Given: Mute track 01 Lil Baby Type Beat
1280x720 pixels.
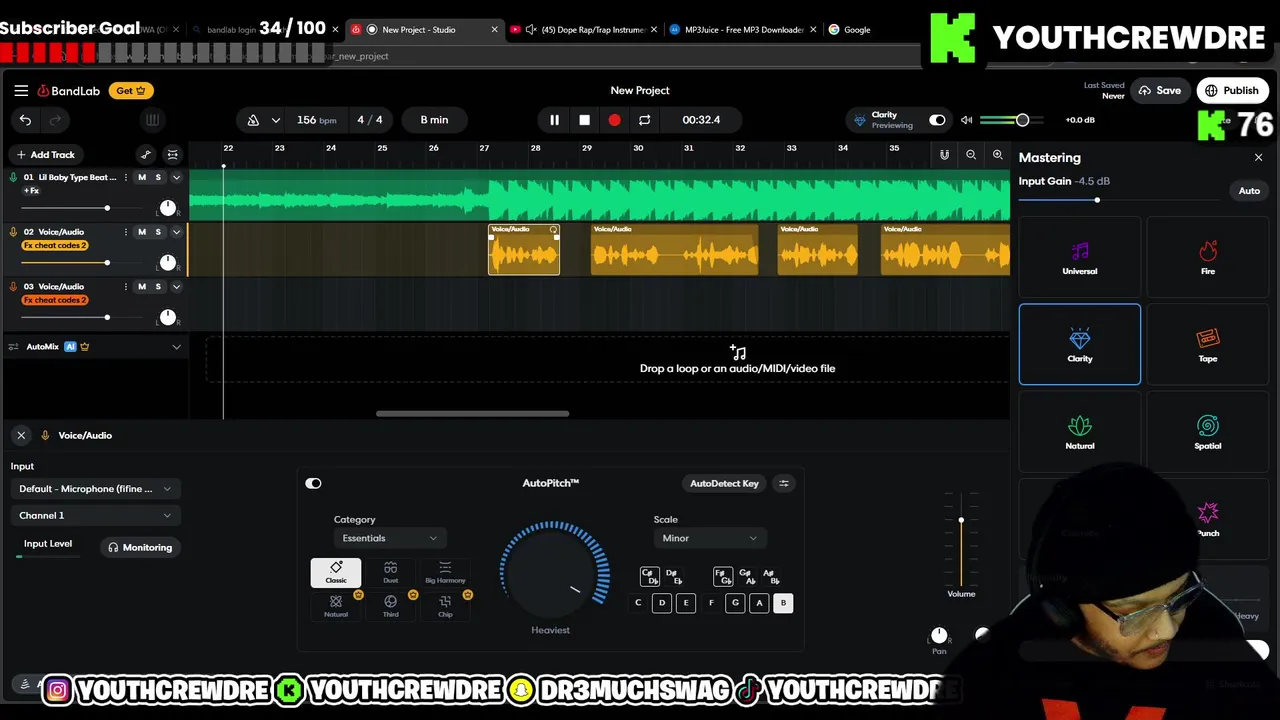Looking at the screenshot, I should (x=141, y=177).
